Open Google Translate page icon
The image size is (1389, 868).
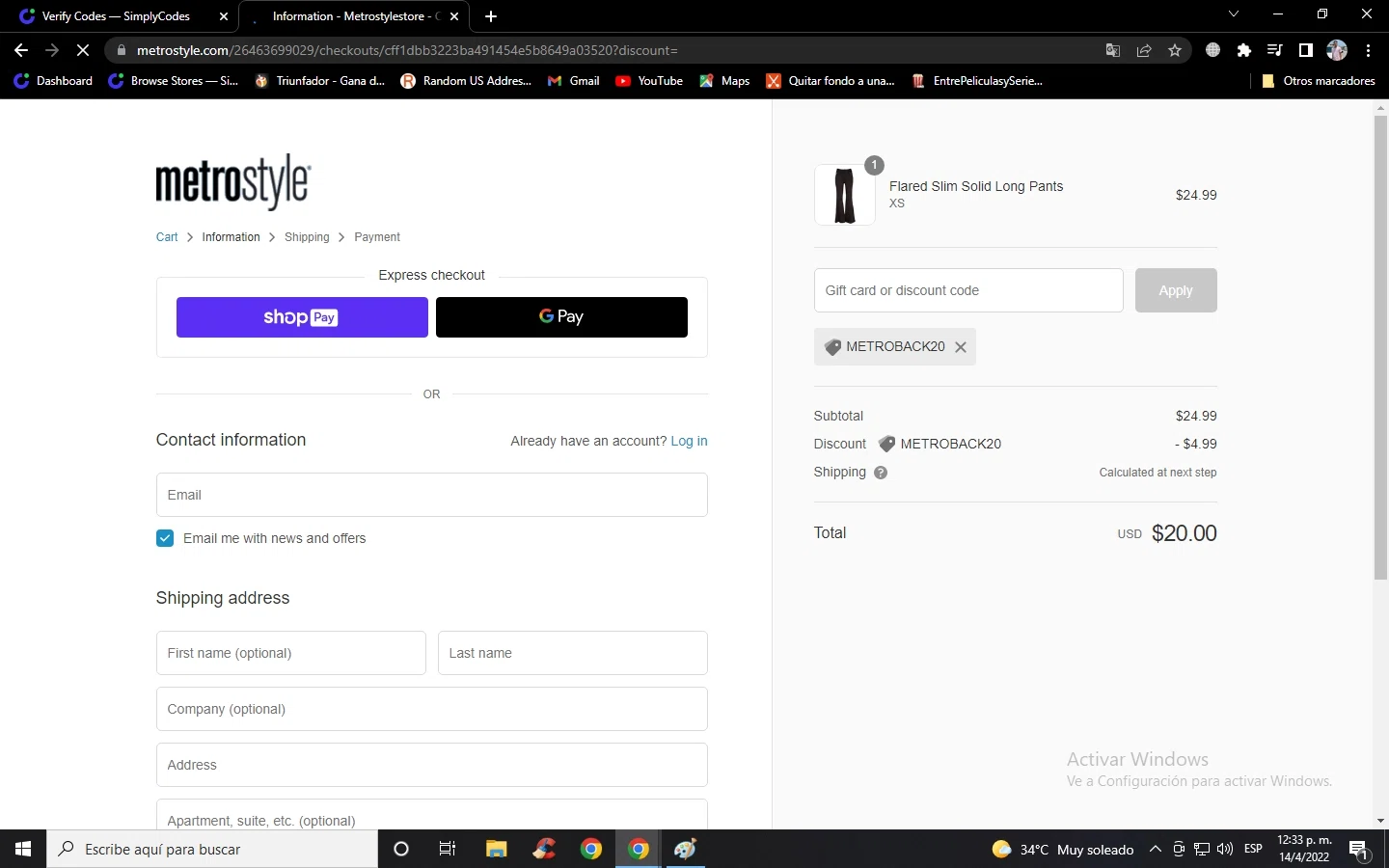(x=1113, y=50)
